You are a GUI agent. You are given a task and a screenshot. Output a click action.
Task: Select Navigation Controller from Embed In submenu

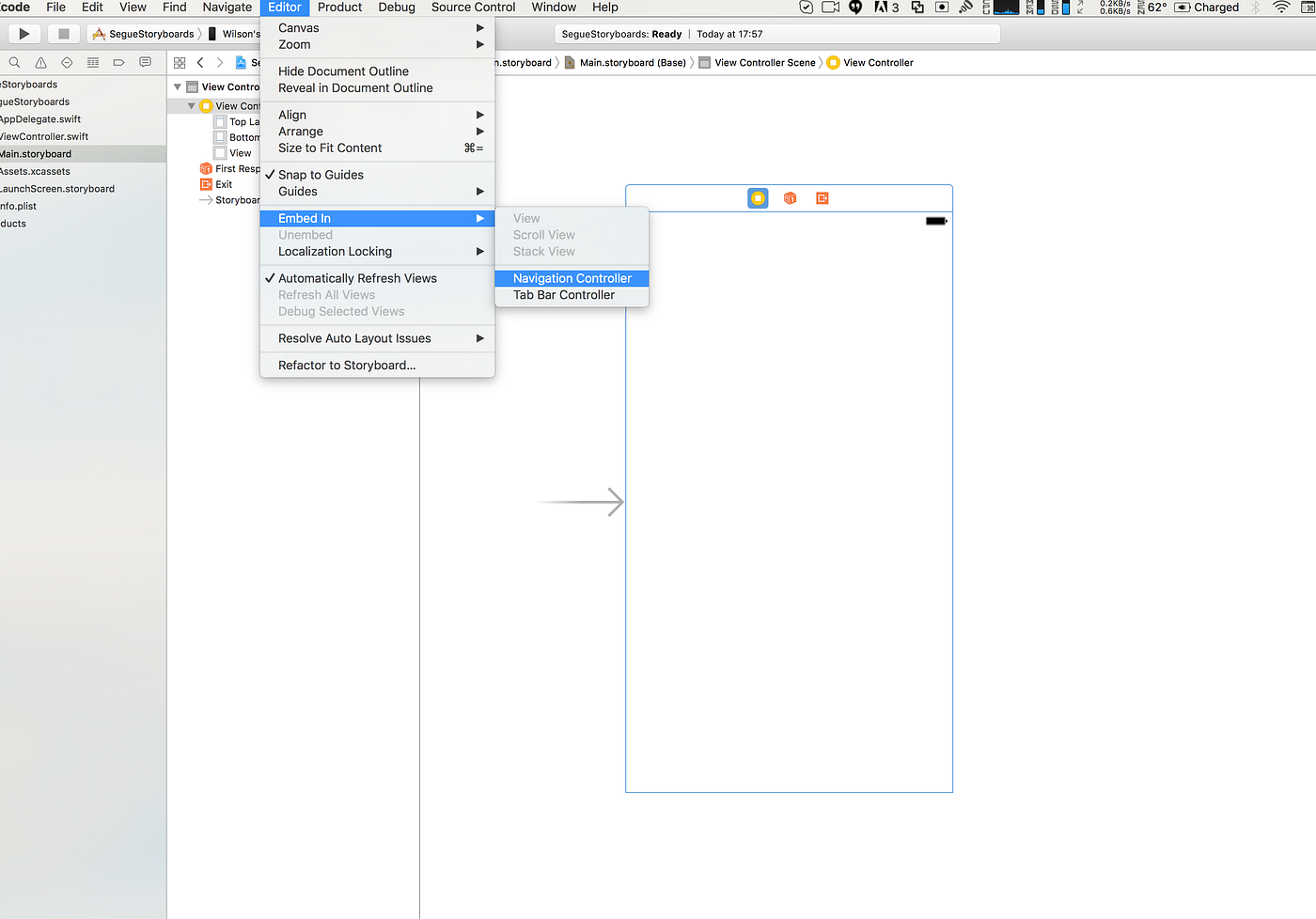(572, 278)
